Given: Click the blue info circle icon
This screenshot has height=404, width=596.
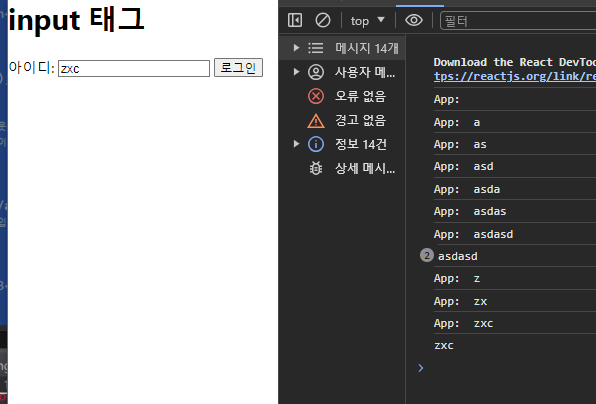Looking at the screenshot, I should pos(315,144).
